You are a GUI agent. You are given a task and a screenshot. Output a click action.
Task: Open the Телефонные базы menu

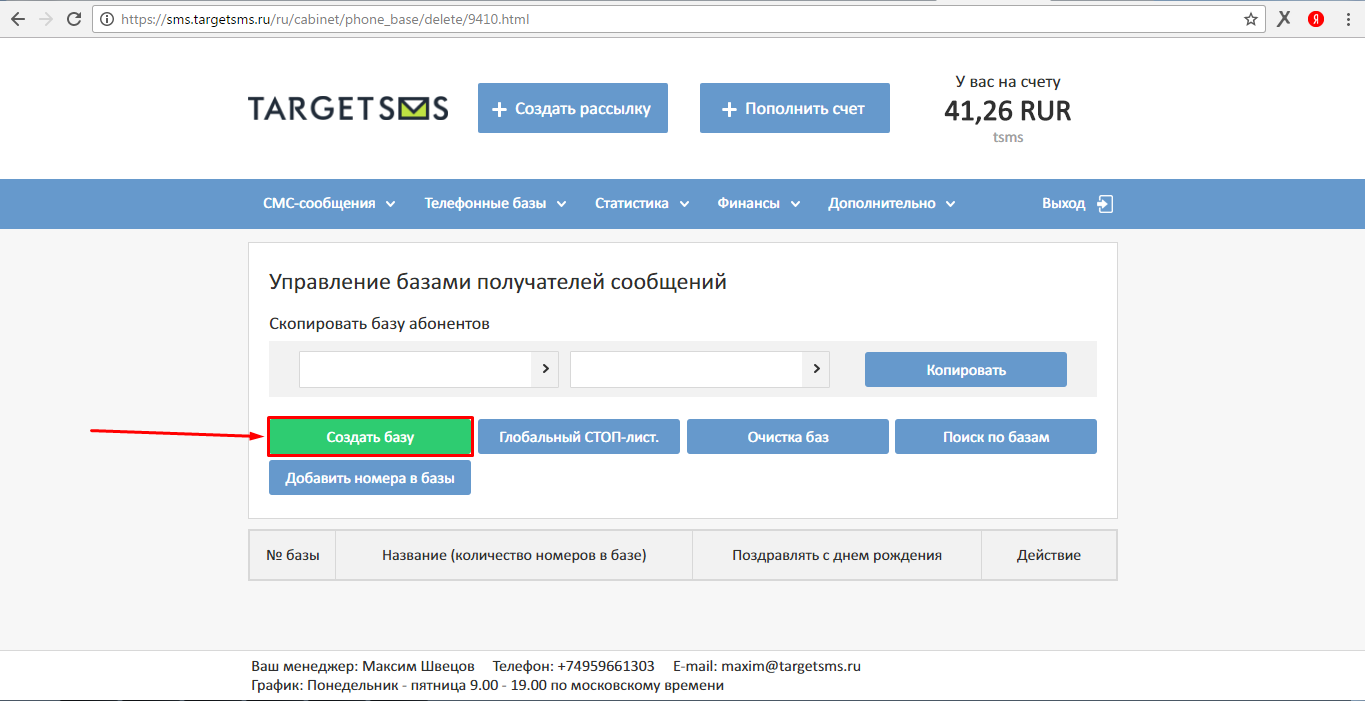(495, 203)
